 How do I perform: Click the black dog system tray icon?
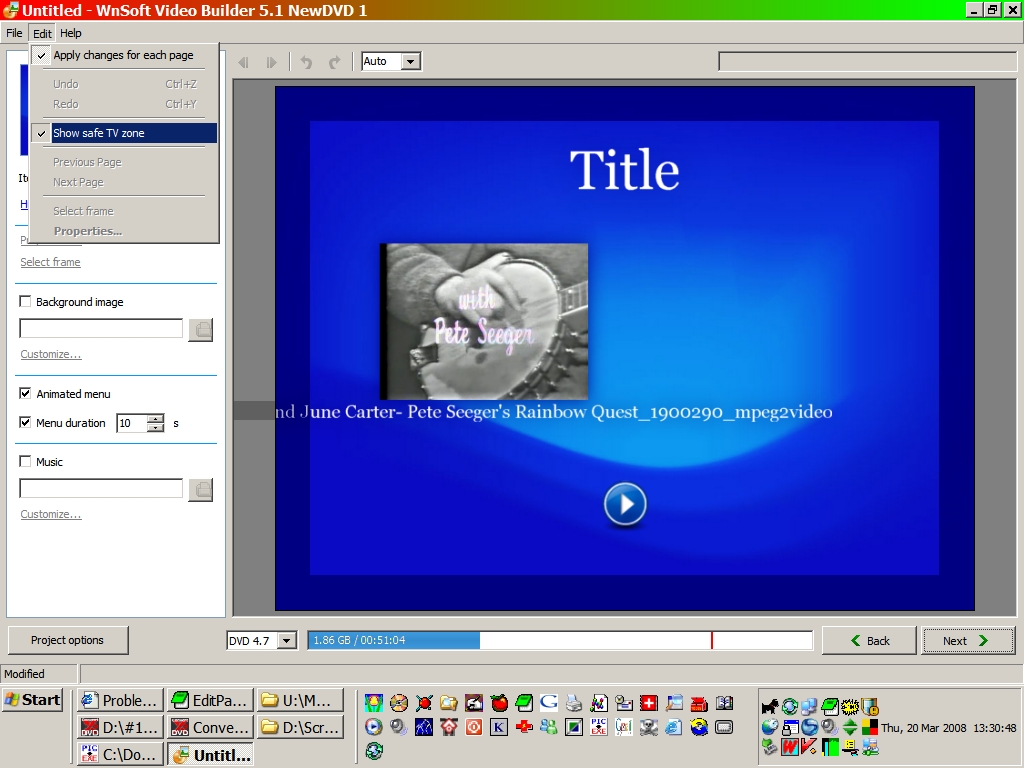770,707
